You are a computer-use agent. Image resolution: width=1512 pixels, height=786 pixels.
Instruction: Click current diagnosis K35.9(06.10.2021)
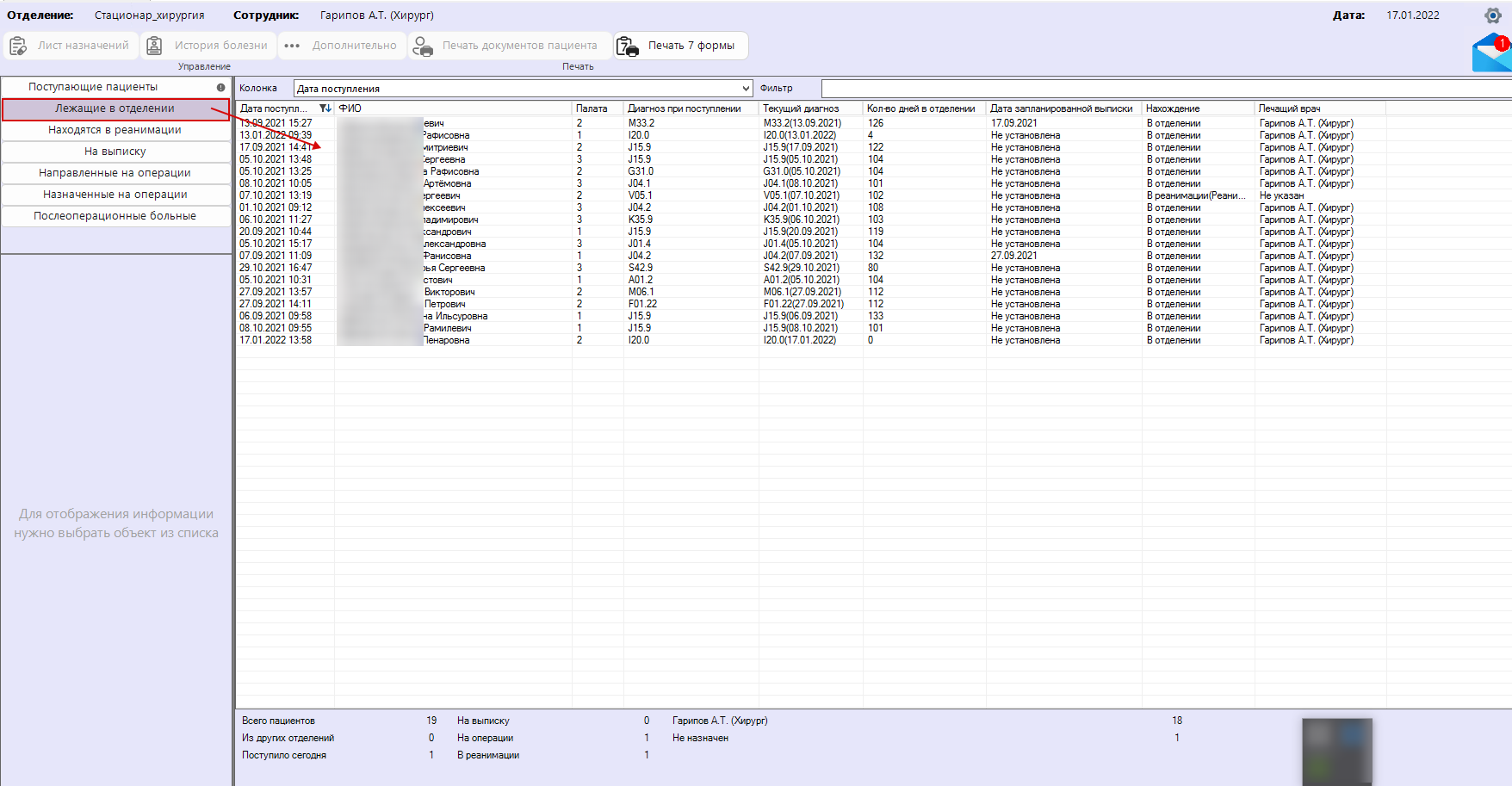click(x=801, y=220)
